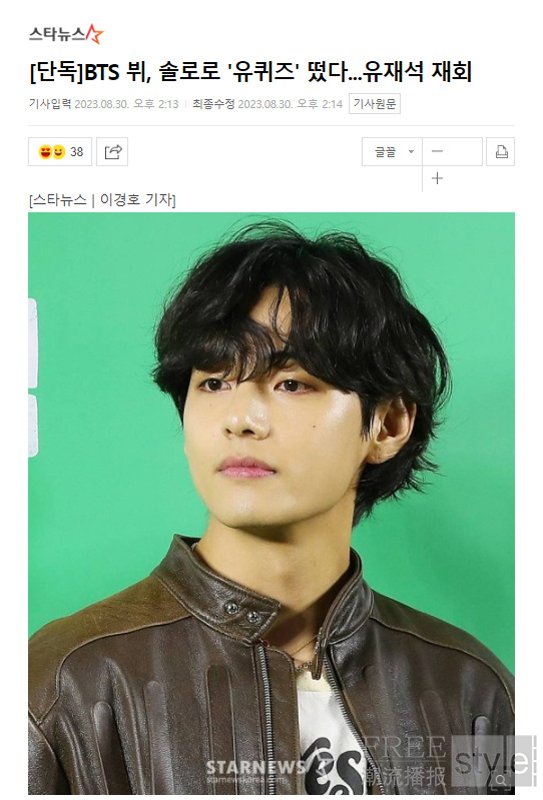Click the STARNEWS watermark on the photo
The image size is (543, 800).
click(x=255, y=768)
